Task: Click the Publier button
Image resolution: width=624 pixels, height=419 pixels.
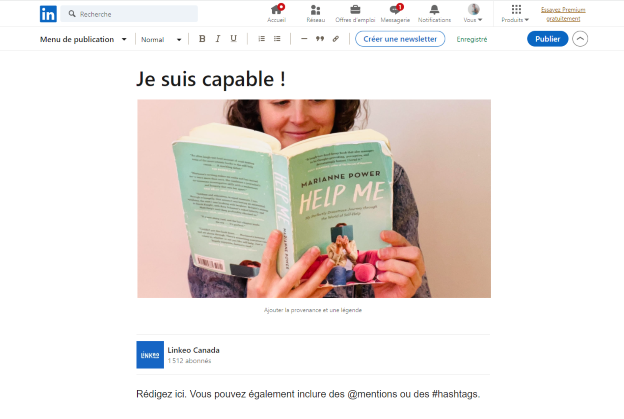Action: (x=548, y=39)
